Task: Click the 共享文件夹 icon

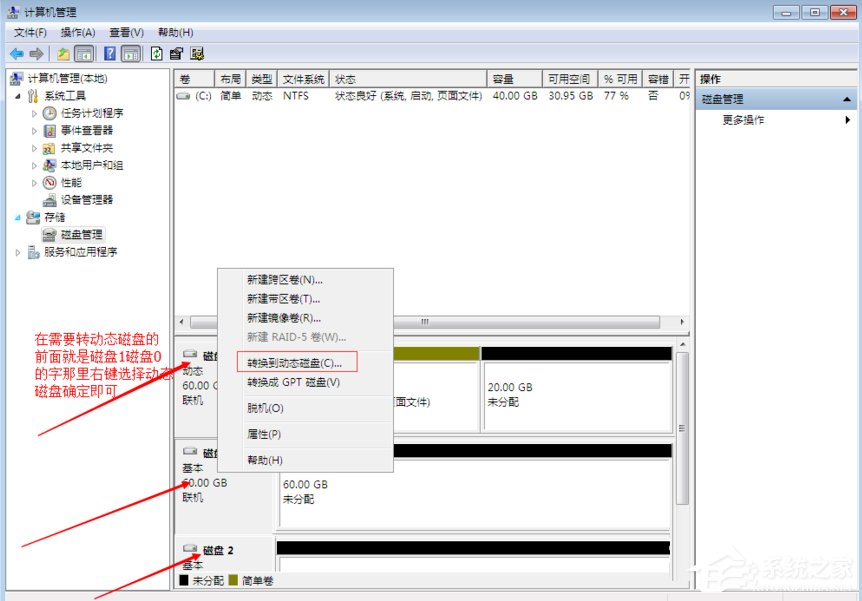Action: point(47,146)
